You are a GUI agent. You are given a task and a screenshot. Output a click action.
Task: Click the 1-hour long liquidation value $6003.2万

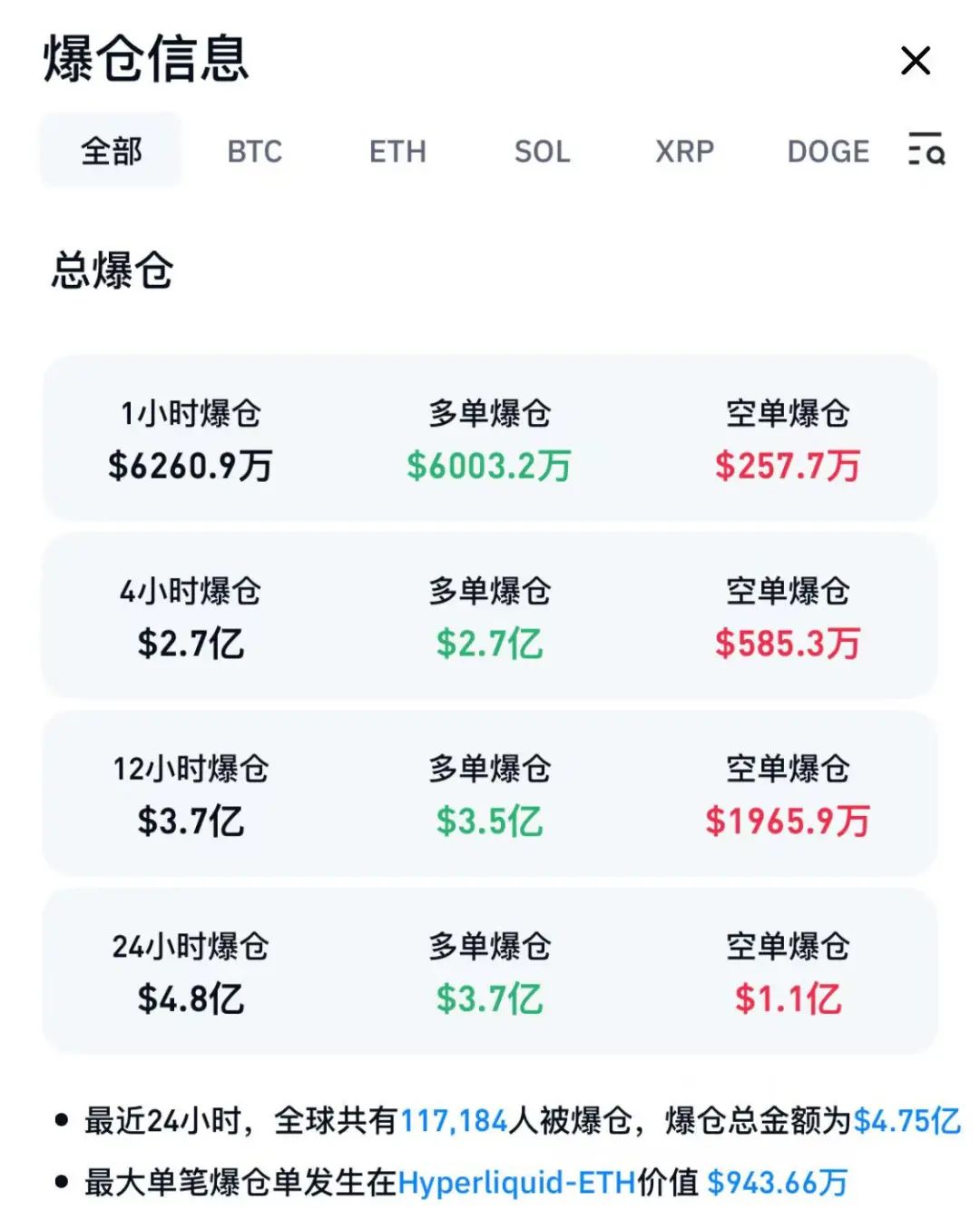pyautogui.click(x=489, y=466)
